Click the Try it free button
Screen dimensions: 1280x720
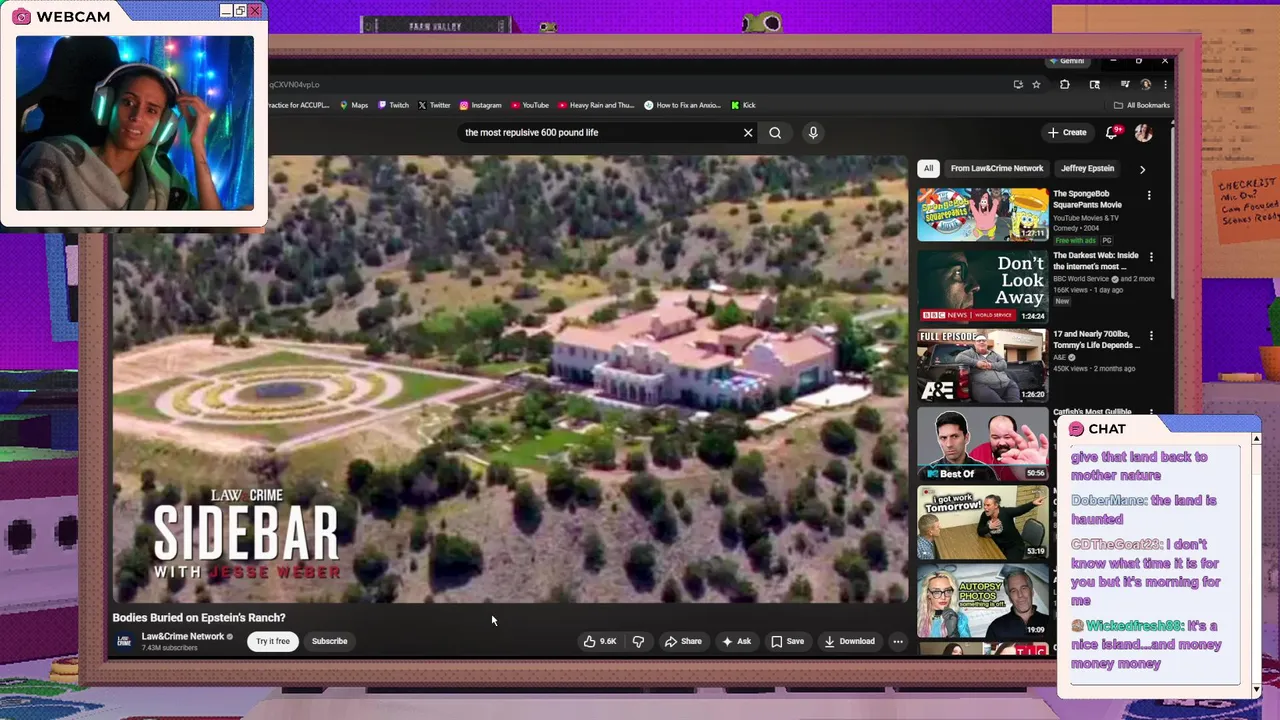click(272, 641)
